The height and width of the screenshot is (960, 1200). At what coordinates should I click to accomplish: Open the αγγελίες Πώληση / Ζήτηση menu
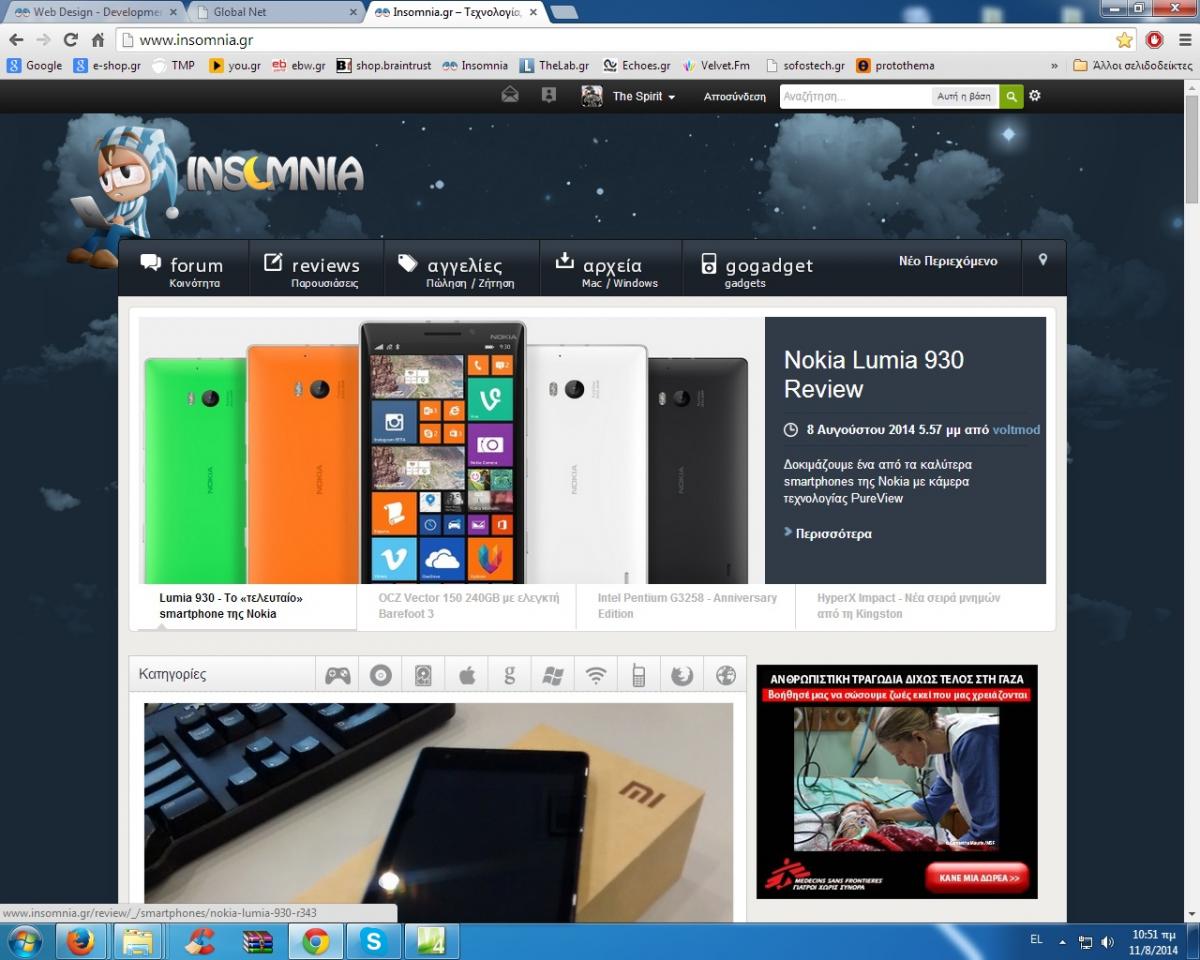(x=462, y=269)
